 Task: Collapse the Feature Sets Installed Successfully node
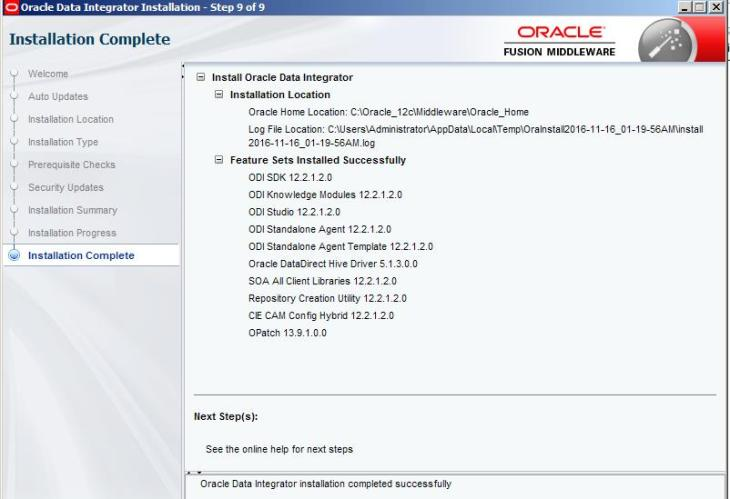coord(219,160)
